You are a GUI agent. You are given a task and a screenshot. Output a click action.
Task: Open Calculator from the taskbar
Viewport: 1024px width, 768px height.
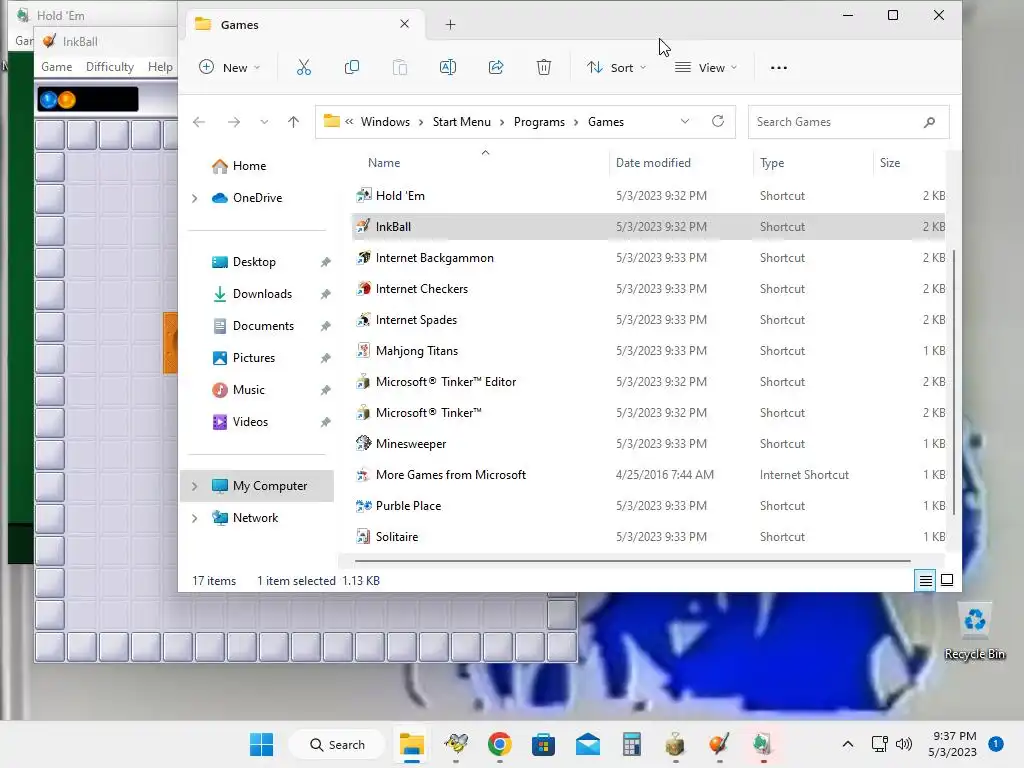click(632, 744)
